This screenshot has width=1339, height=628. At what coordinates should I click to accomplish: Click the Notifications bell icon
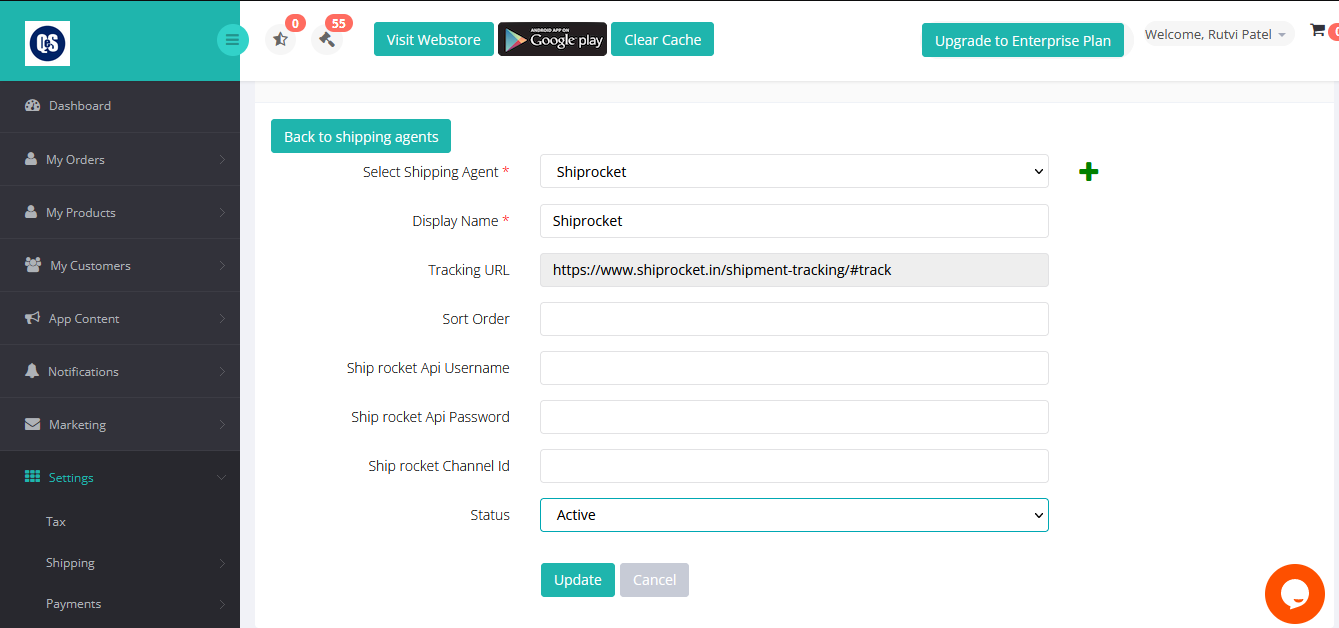pos(31,371)
